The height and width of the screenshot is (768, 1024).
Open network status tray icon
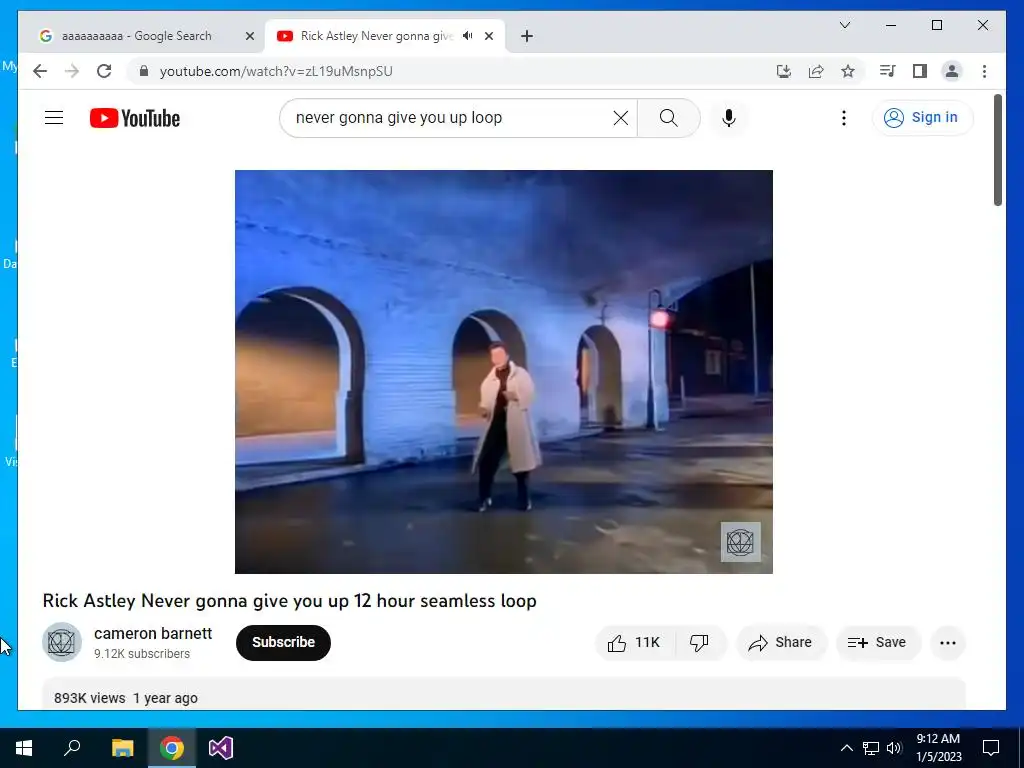pos(871,748)
